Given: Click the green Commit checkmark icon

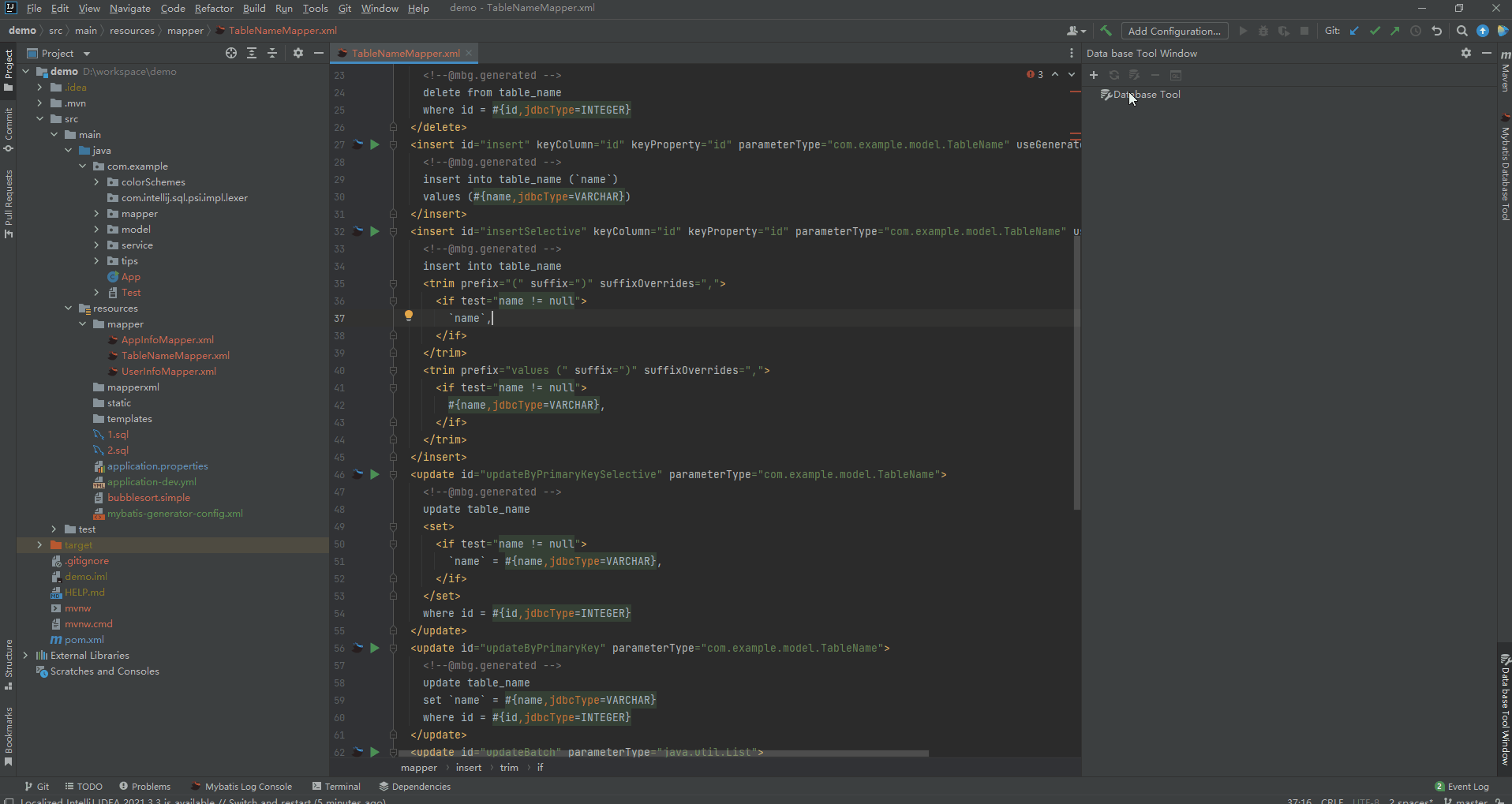Looking at the screenshot, I should tap(1375, 31).
